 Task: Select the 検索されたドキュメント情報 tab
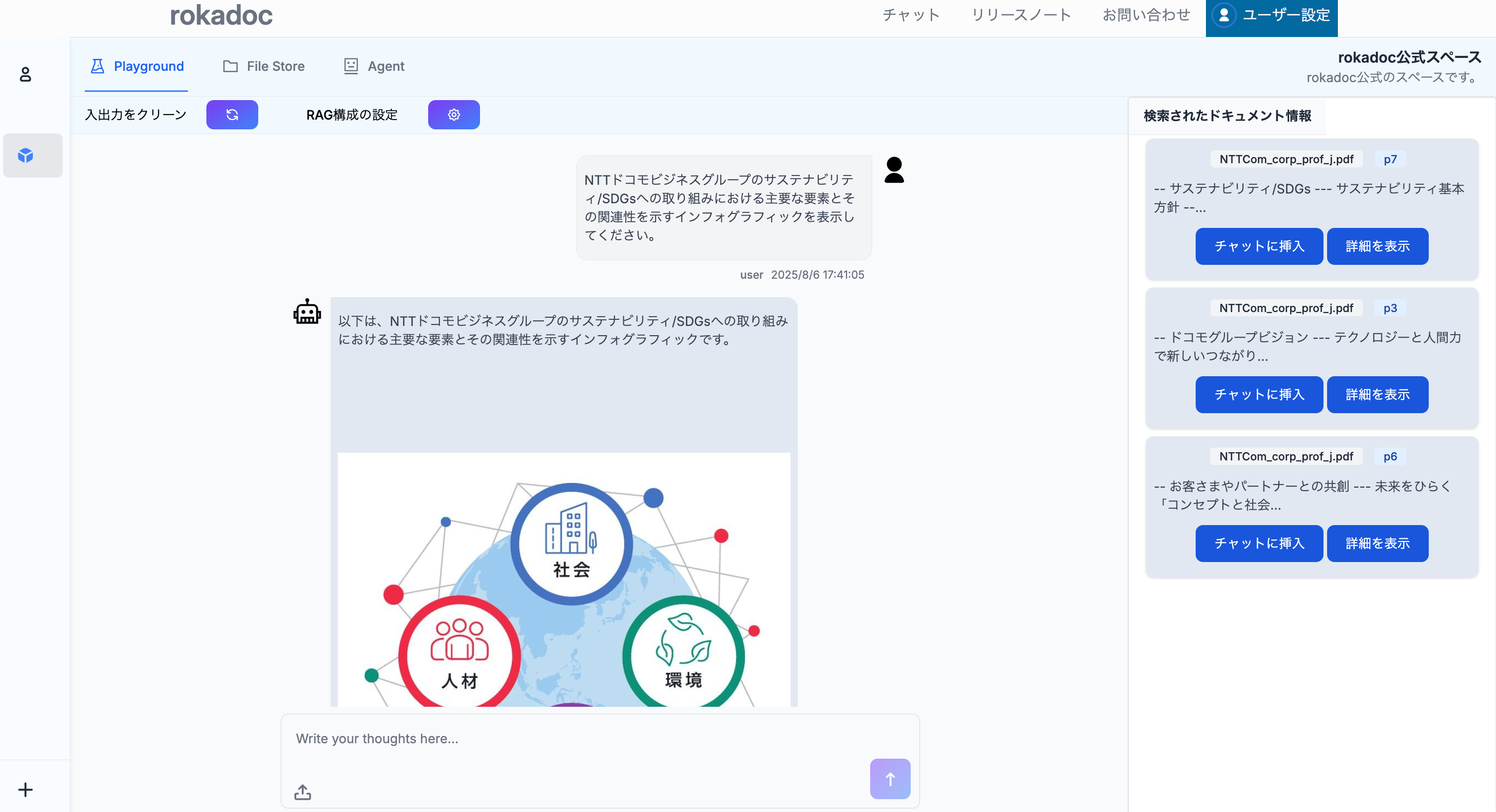1227,116
